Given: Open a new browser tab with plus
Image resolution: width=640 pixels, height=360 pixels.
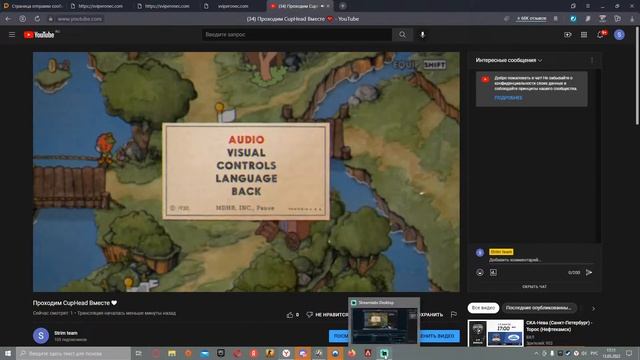Looking at the screenshot, I should click(x=342, y=6).
